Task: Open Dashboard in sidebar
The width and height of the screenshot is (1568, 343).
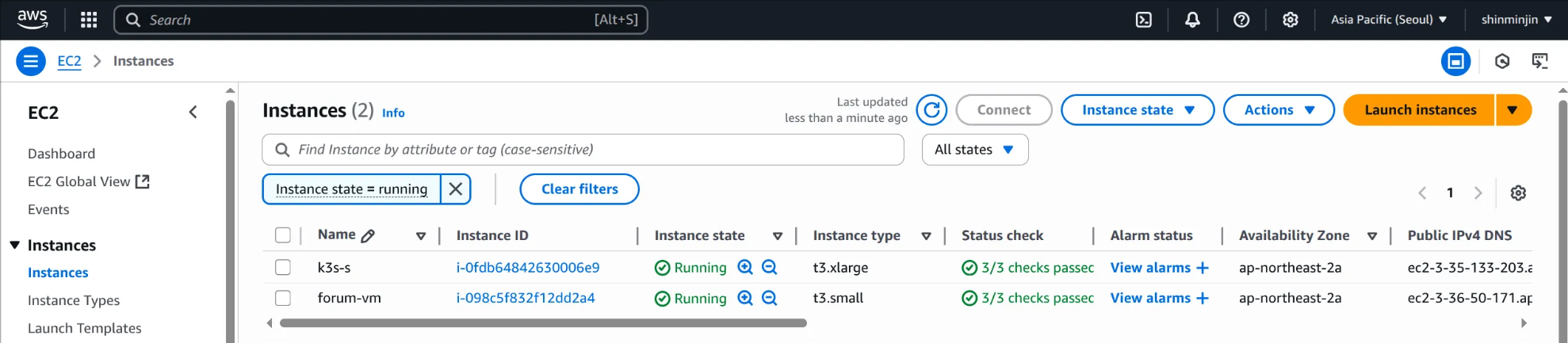Action: pos(61,154)
